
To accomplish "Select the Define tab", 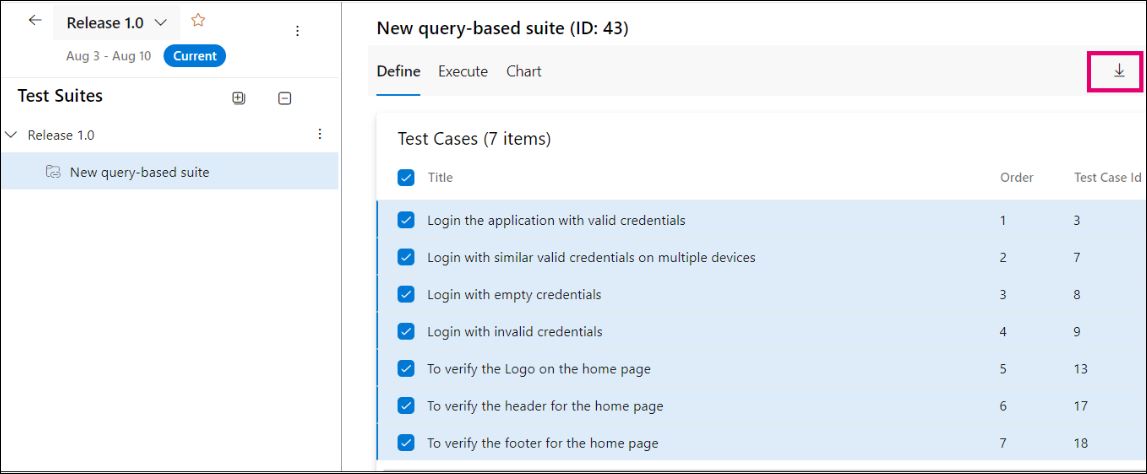I will click(398, 71).
